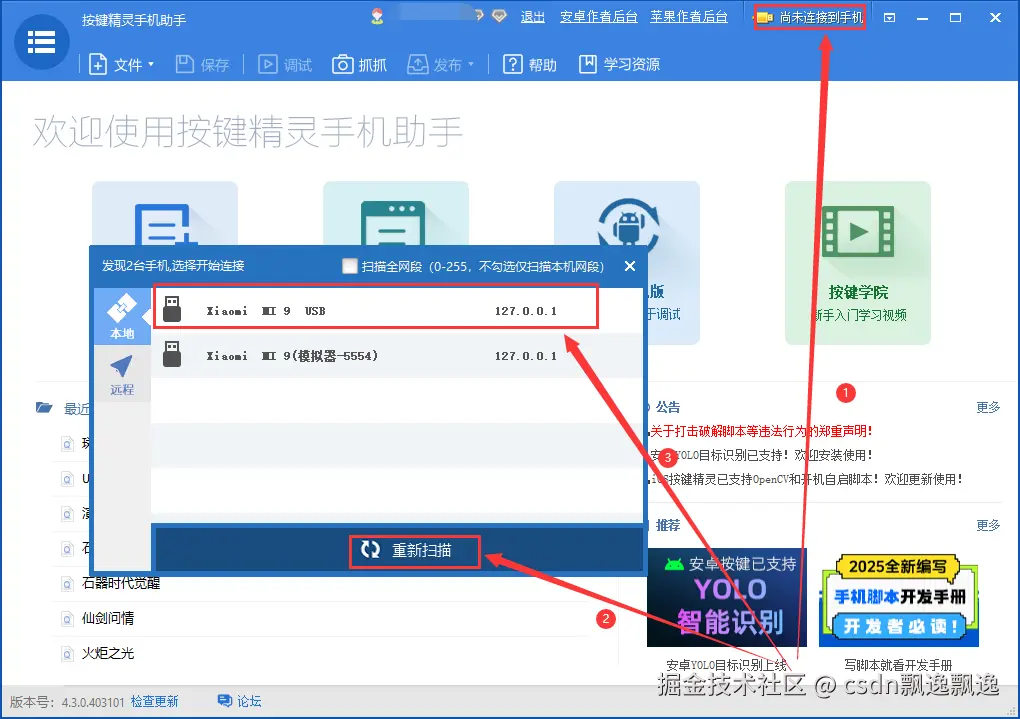Click the USB device icon on first row
1020x719 pixels.
pos(172,309)
